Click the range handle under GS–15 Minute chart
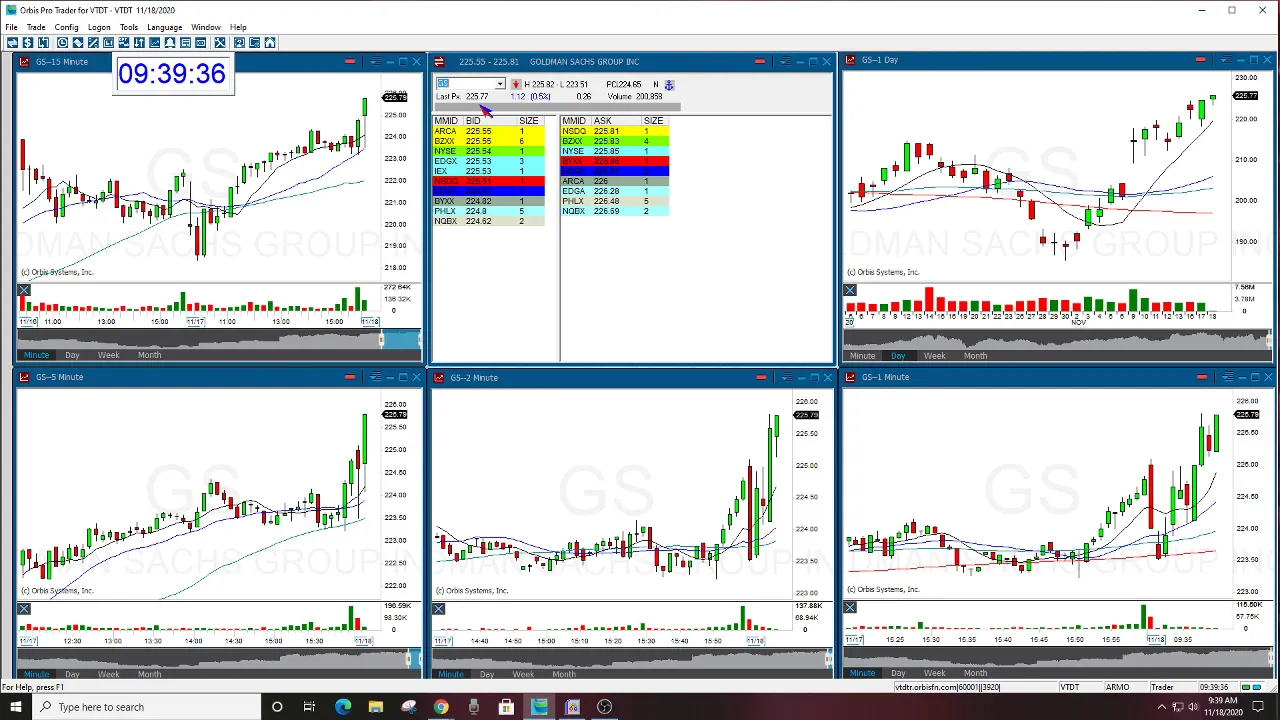This screenshot has height=720, width=1280. [x=381, y=341]
